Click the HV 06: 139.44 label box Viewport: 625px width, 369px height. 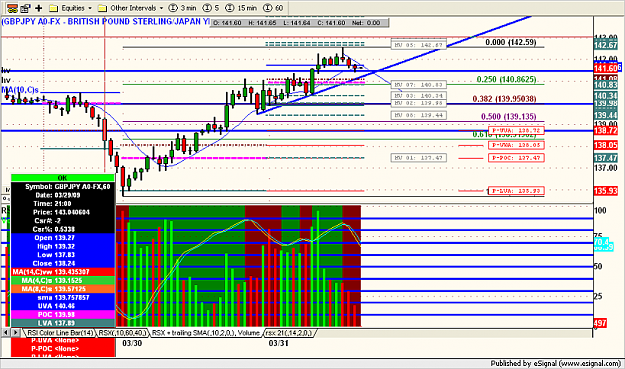pos(419,115)
